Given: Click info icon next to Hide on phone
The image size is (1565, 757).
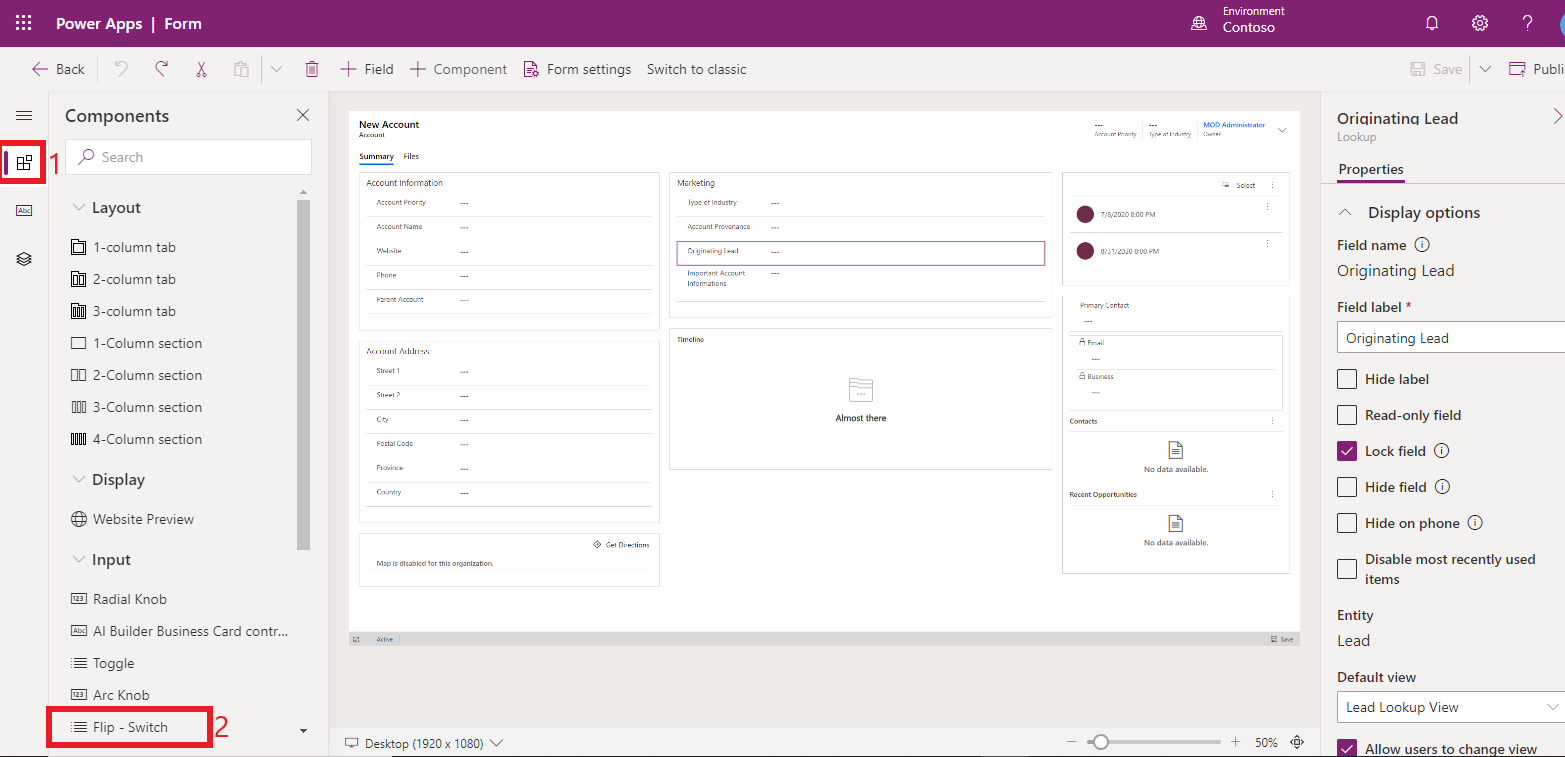Looking at the screenshot, I should coord(1475,523).
